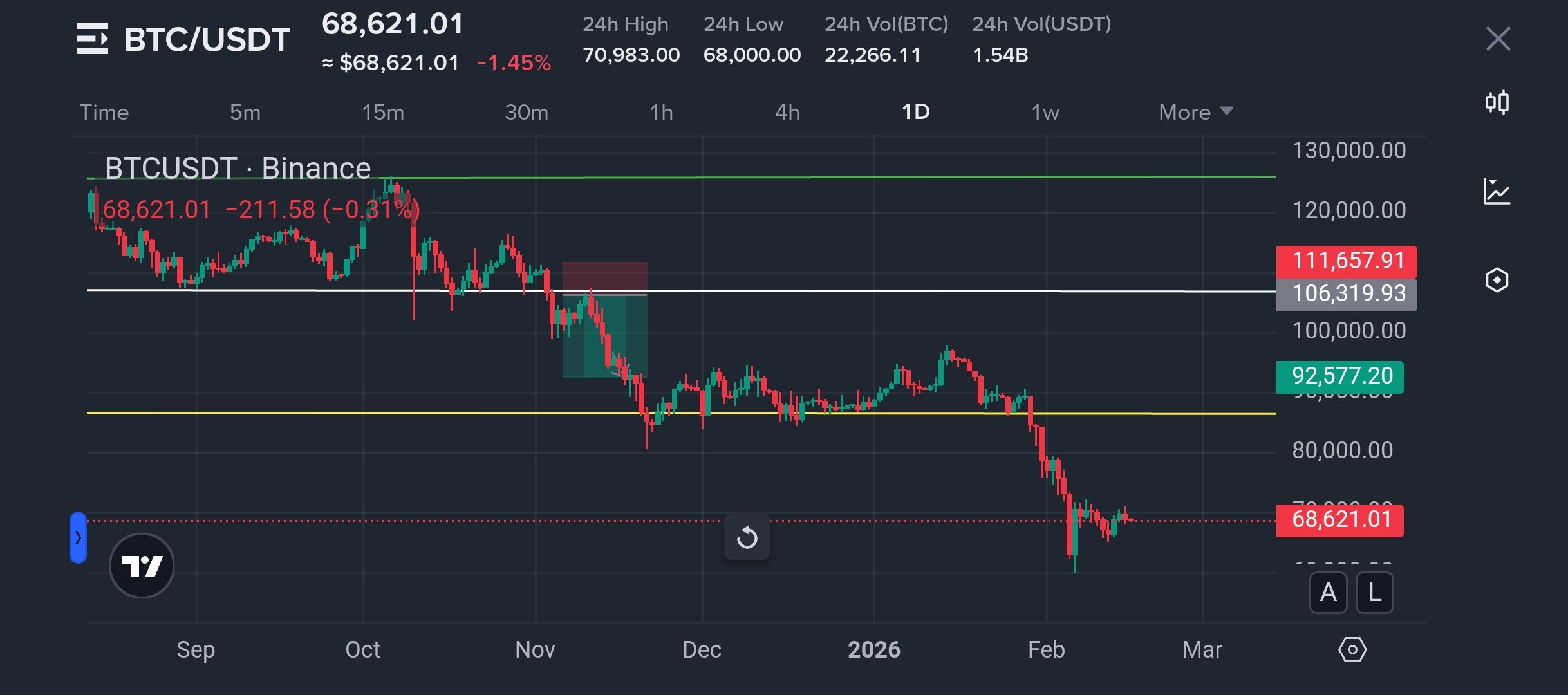Screen dimensions: 1568x695
Task: Click the green 92,577.20 price label
Action: 1340,376
